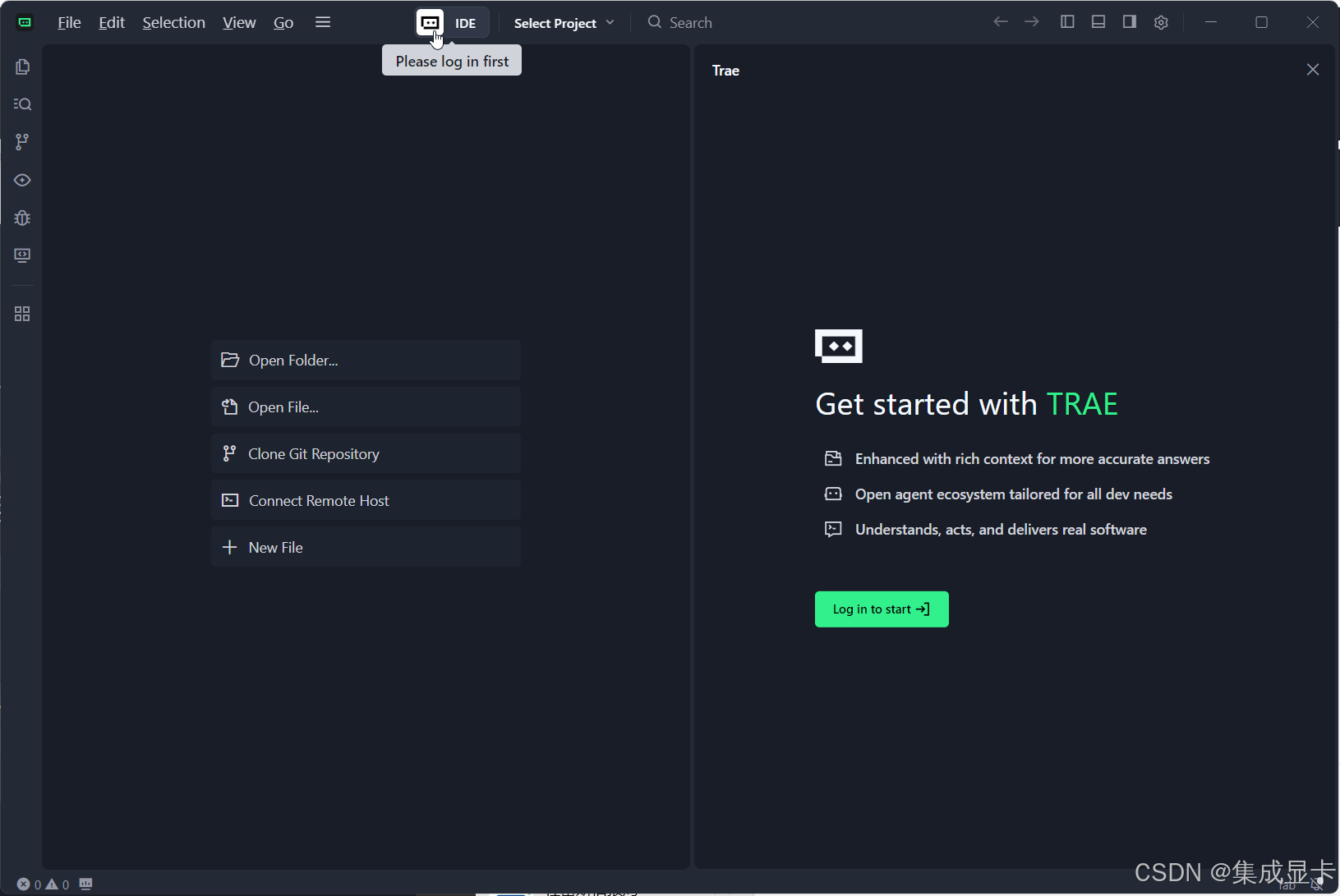The image size is (1340, 896).
Task: Click the 'Please log in first' tooltip
Action: (x=452, y=61)
